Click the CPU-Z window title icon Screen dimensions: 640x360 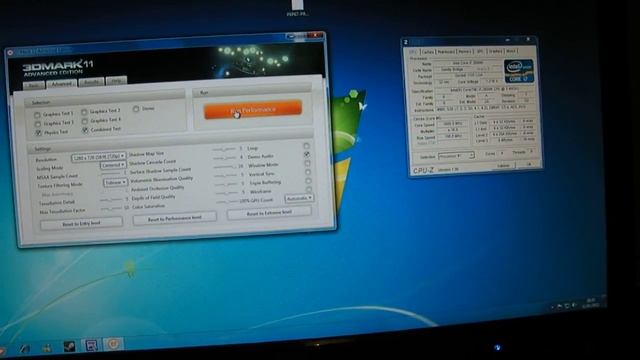pyautogui.click(x=406, y=42)
